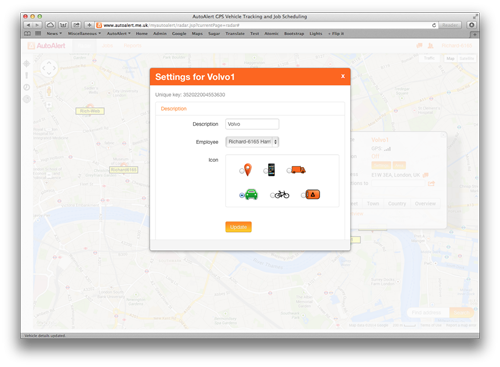This screenshot has width=500, height=367.
Task: Click the map pan control
Action: coord(49,68)
